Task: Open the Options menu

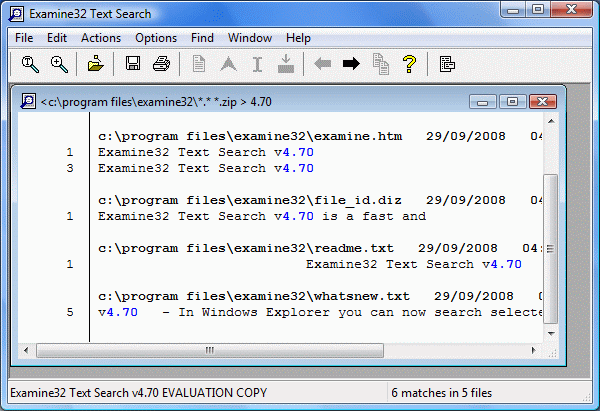Action: 156,38
